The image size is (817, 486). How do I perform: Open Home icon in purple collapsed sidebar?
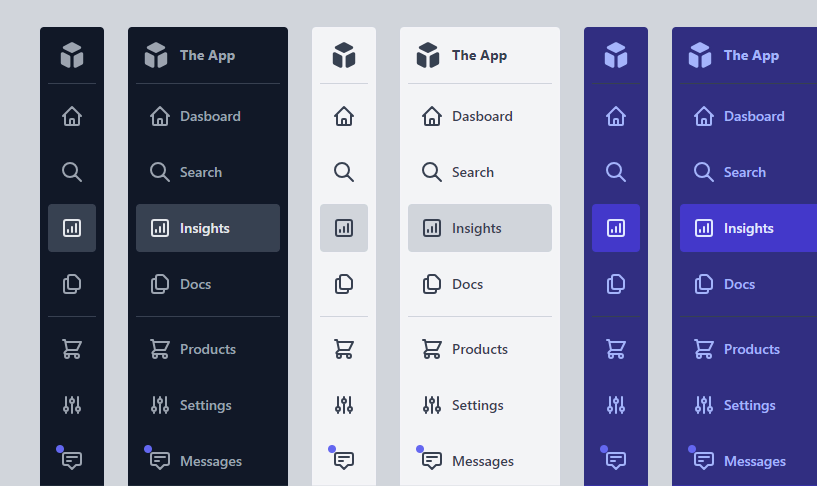(x=616, y=116)
